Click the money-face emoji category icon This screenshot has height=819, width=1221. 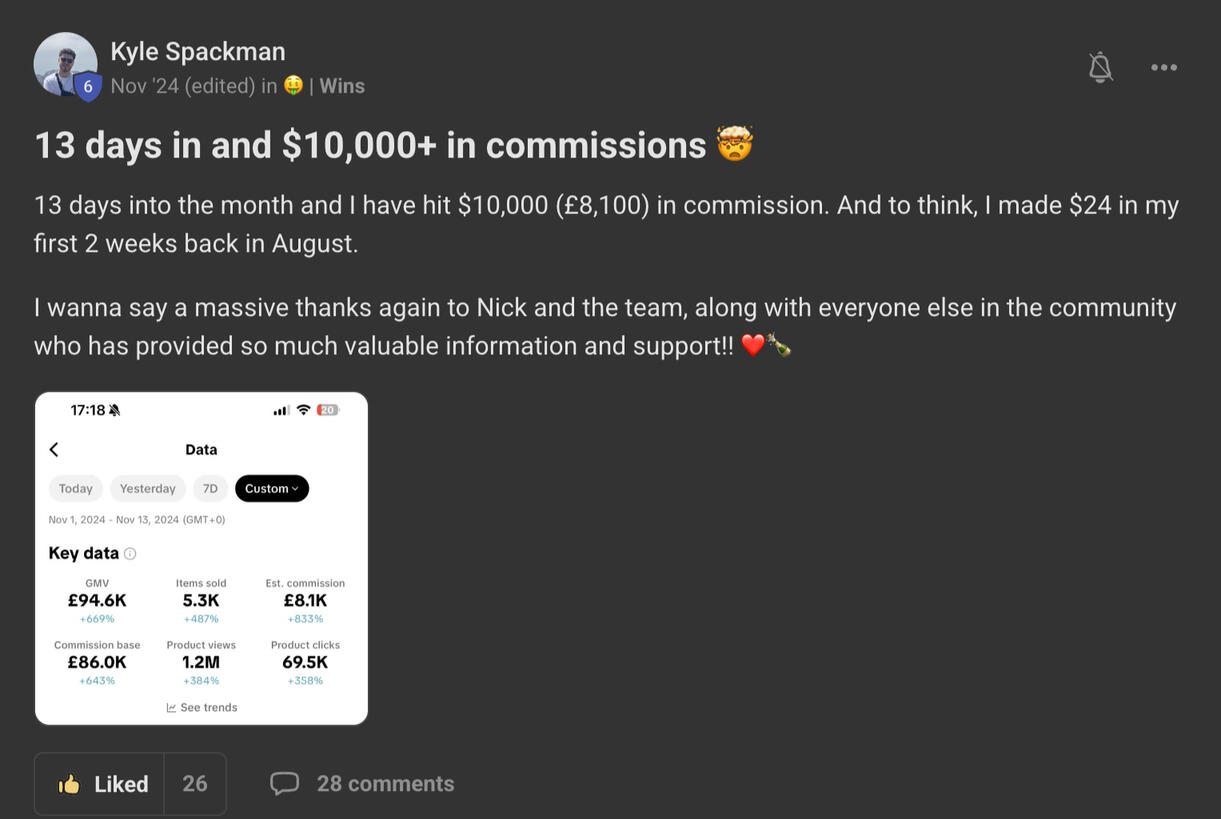pyautogui.click(x=293, y=86)
